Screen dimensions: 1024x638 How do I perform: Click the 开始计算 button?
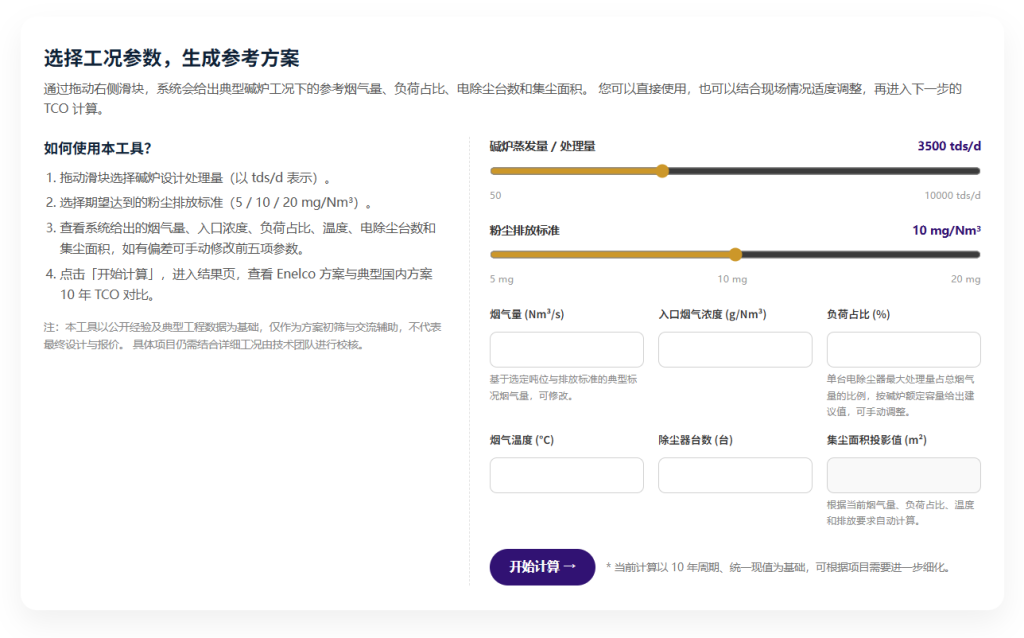[x=542, y=567]
